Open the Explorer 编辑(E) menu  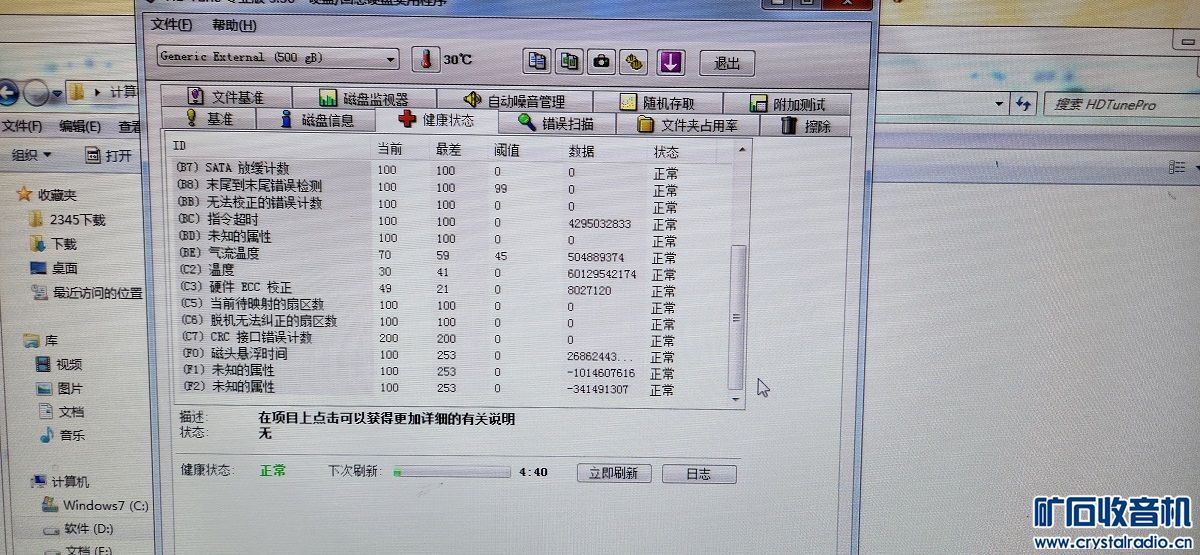click(79, 127)
